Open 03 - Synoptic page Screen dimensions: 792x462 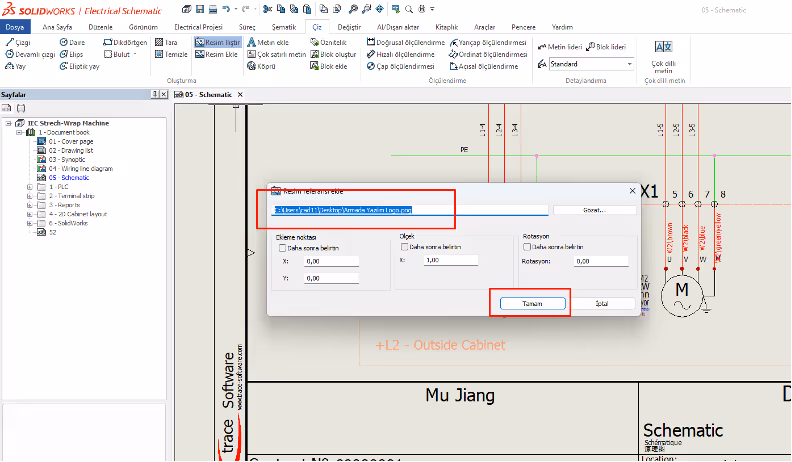(67, 160)
